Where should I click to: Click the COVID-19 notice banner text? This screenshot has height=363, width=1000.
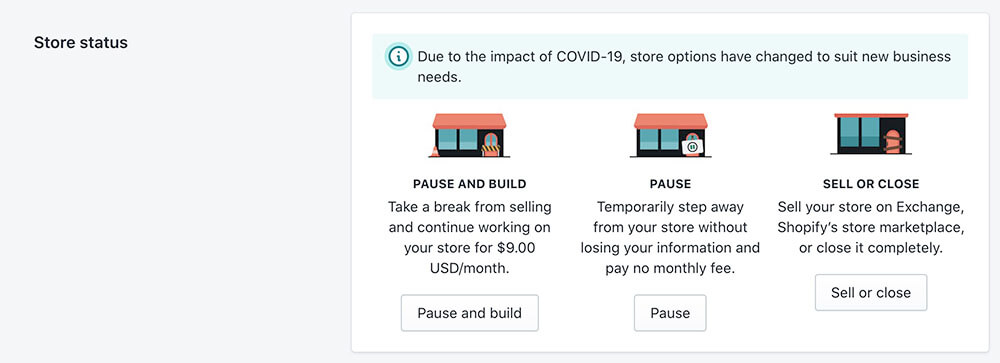(x=684, y=66)
